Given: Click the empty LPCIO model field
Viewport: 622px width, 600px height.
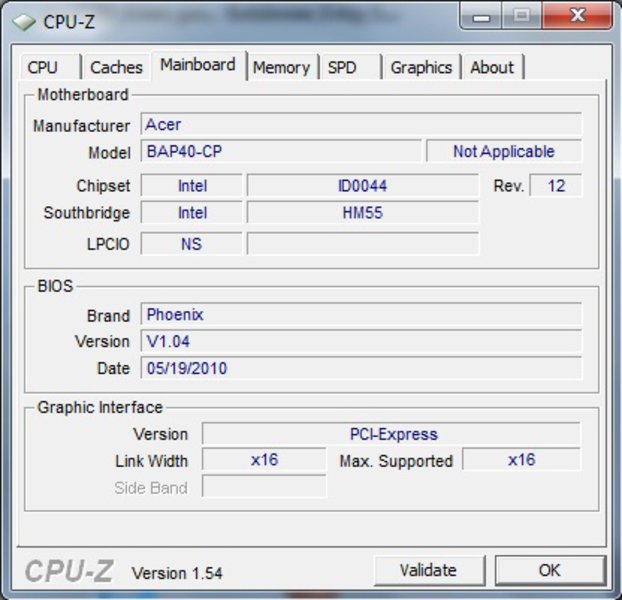Looking at the screenshot, I should click(363, 243).
